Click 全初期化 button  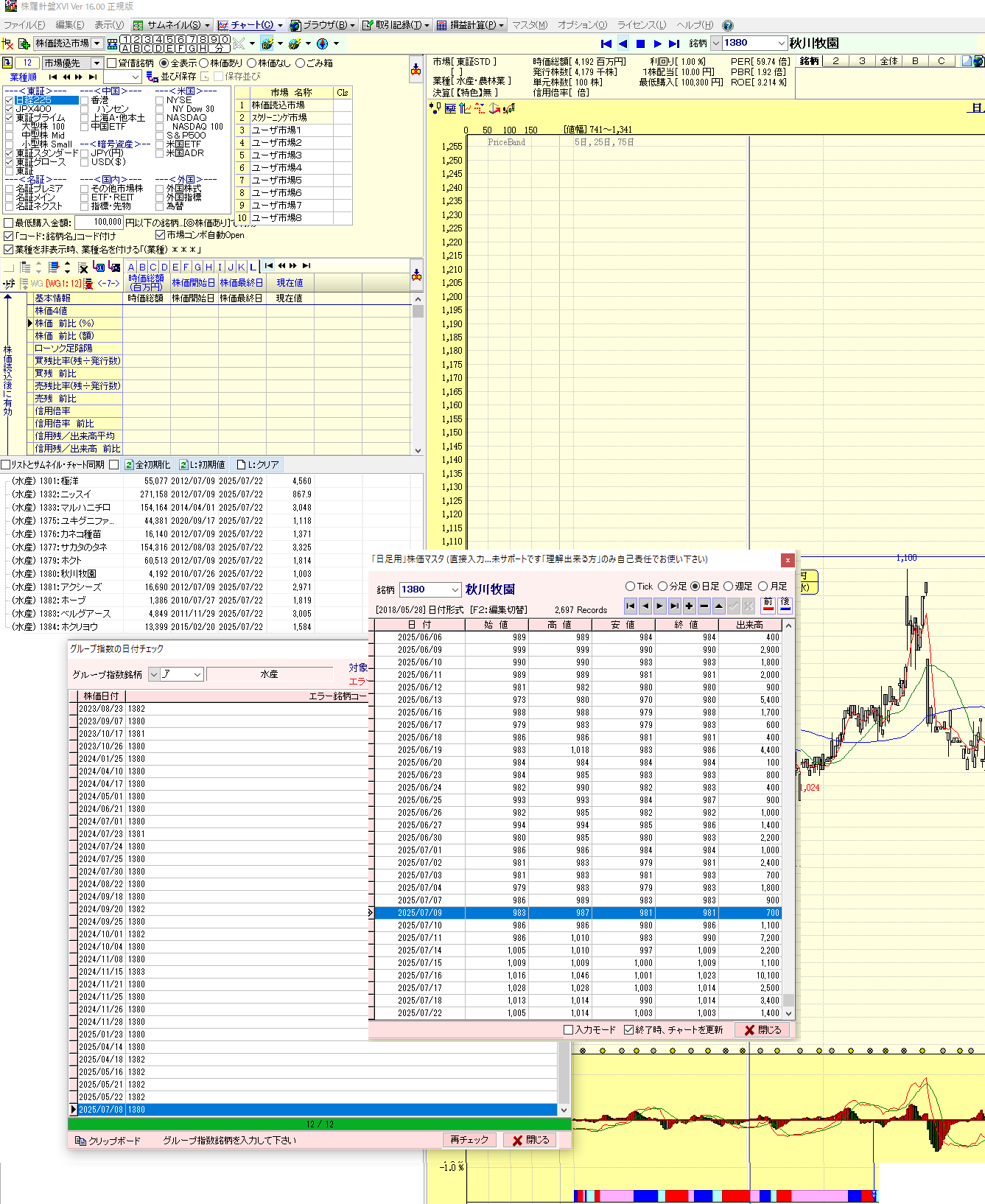click(x=147, y=465)
